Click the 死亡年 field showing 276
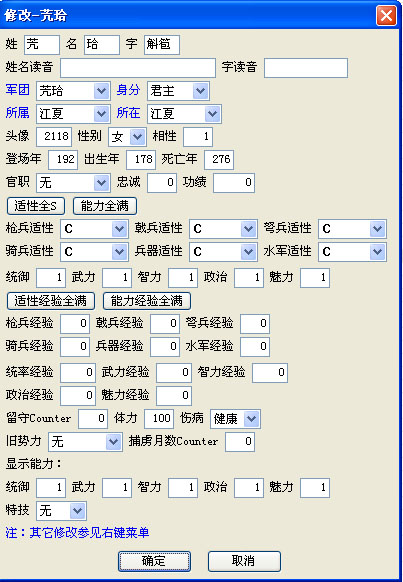This screenshot has width=403, height=582. point(219,160)
